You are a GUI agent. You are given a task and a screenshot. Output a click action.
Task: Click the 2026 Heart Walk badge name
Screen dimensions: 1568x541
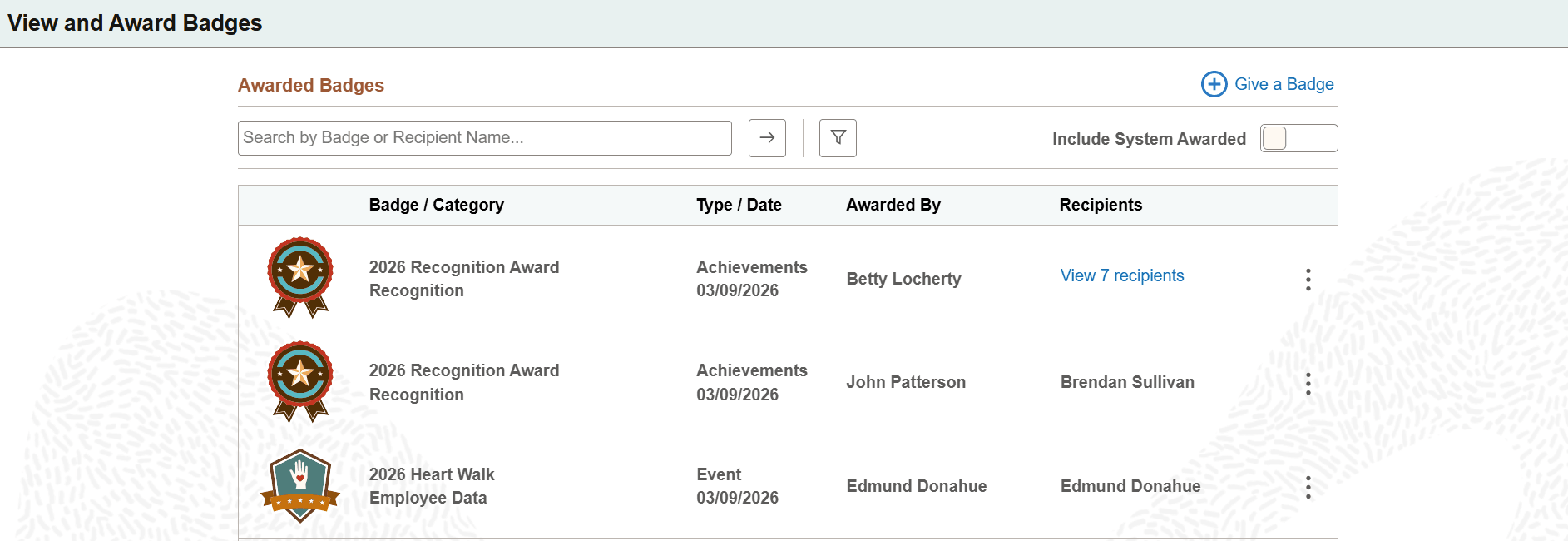point(432,474)
